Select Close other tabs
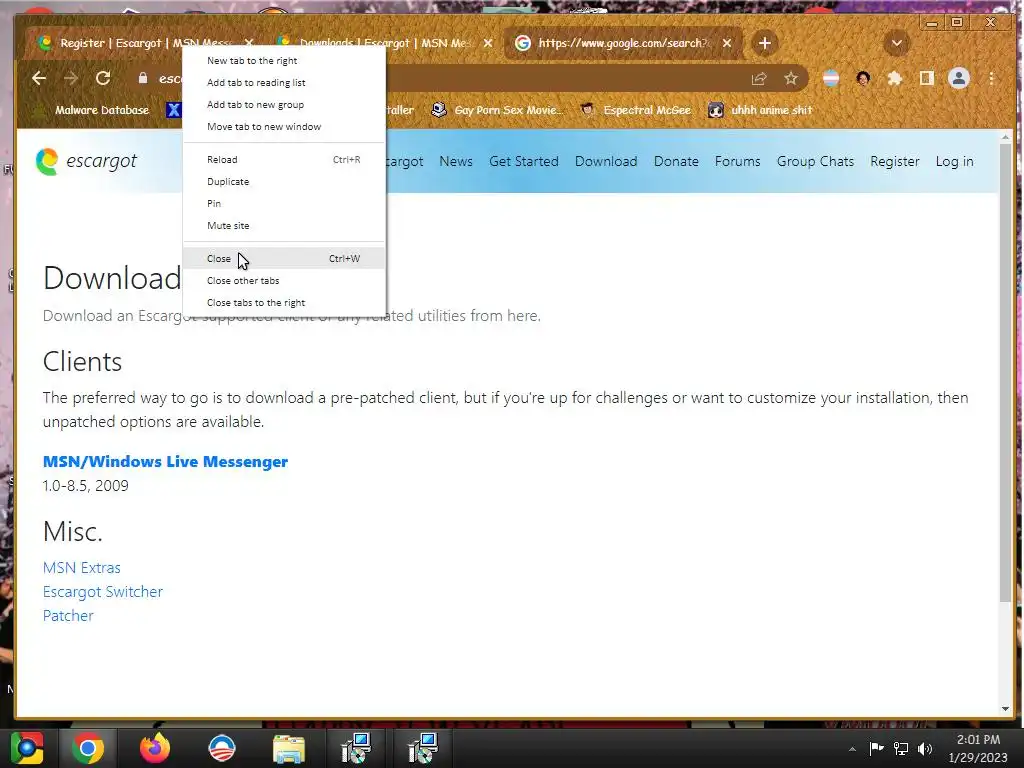This screenshot has height=768, width=1024. tap(284, 281)
